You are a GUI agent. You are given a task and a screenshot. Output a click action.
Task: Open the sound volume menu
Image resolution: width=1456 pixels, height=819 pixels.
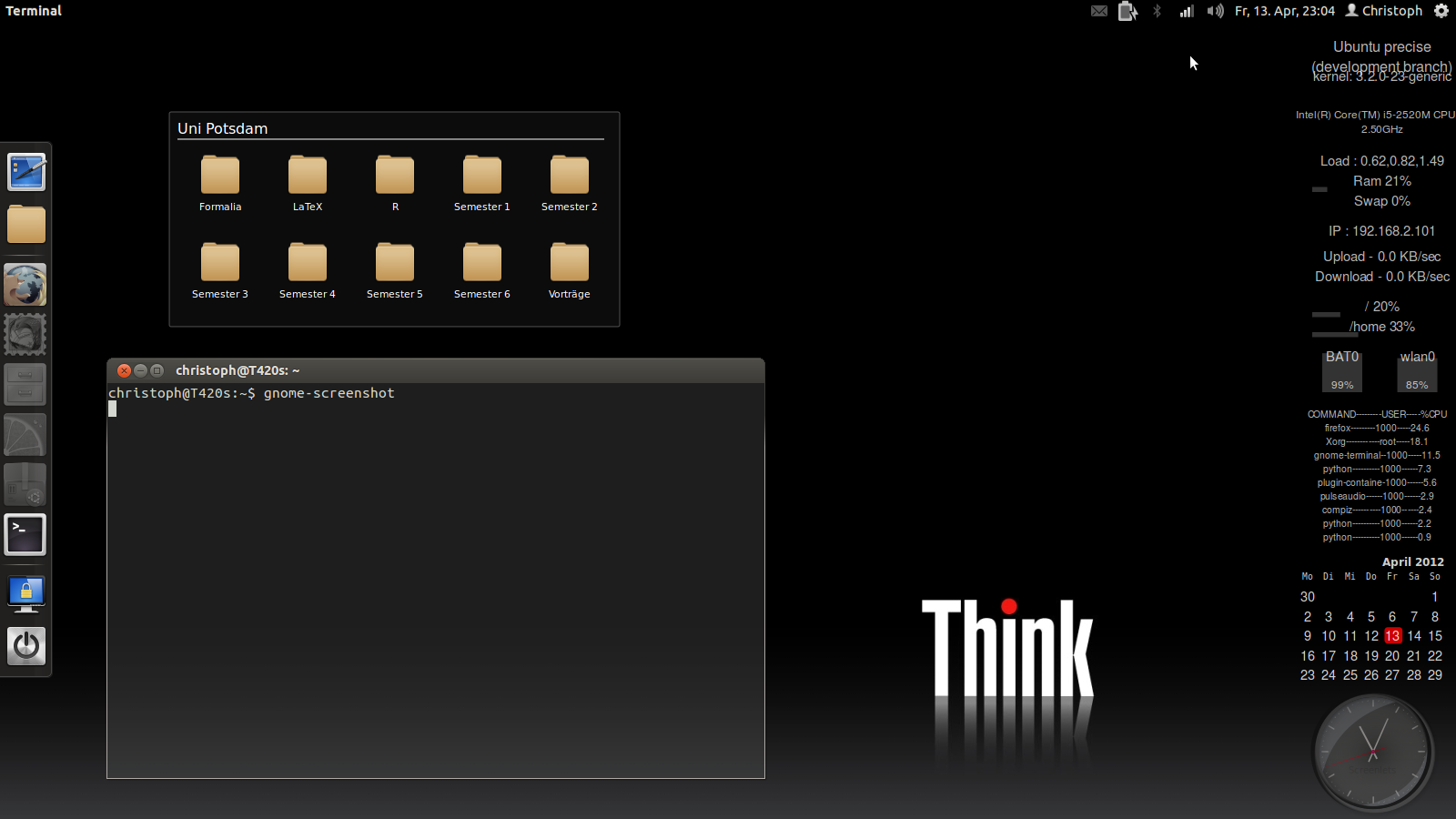1215,11
